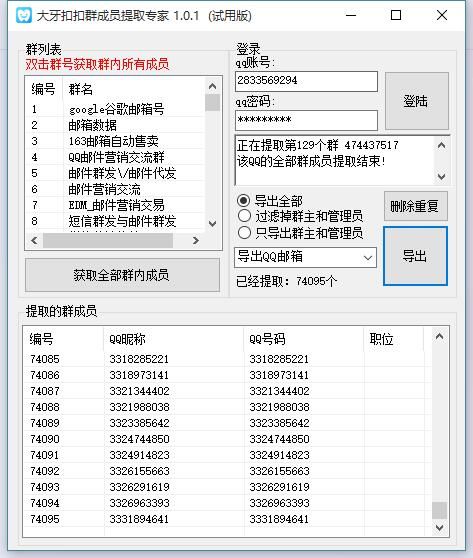The height and width of the screenshot is (558, 473).
Task: Select group row 邮件营销交流
Action: tap(116, 189)
